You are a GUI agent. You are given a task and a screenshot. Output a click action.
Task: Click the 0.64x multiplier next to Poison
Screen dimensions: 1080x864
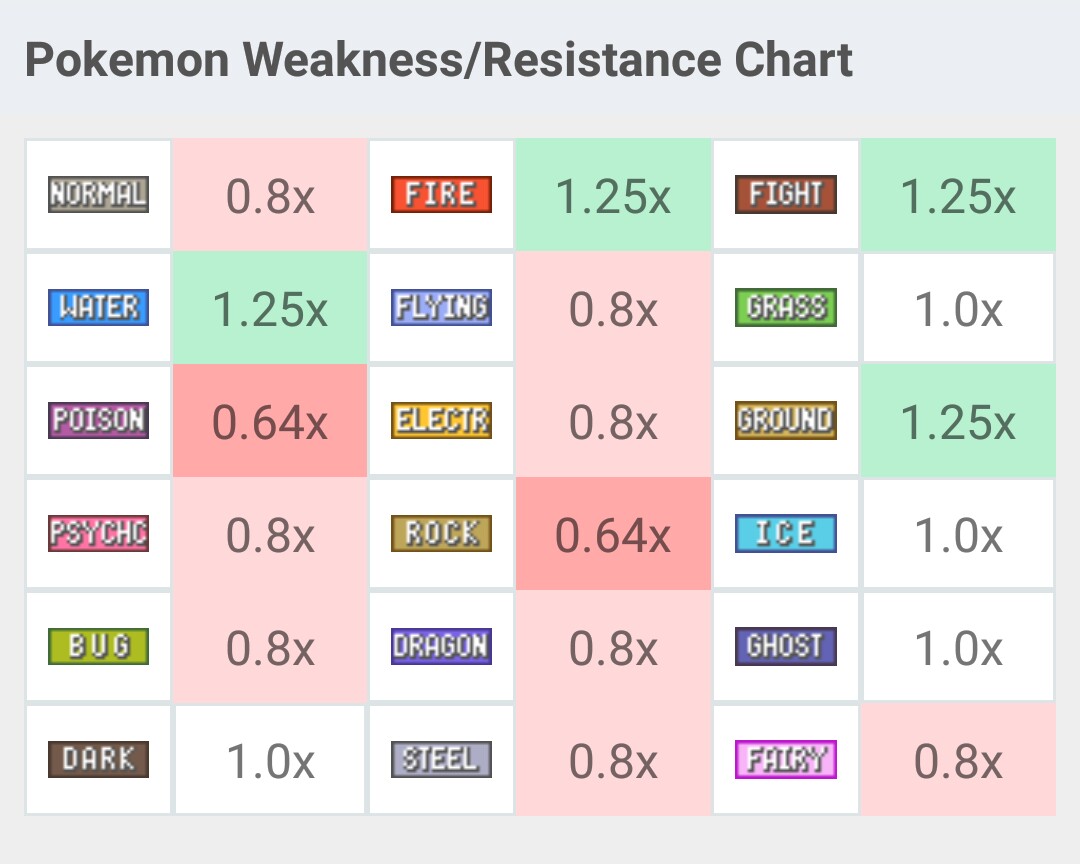pyautogui.click(x=269, y=421)
